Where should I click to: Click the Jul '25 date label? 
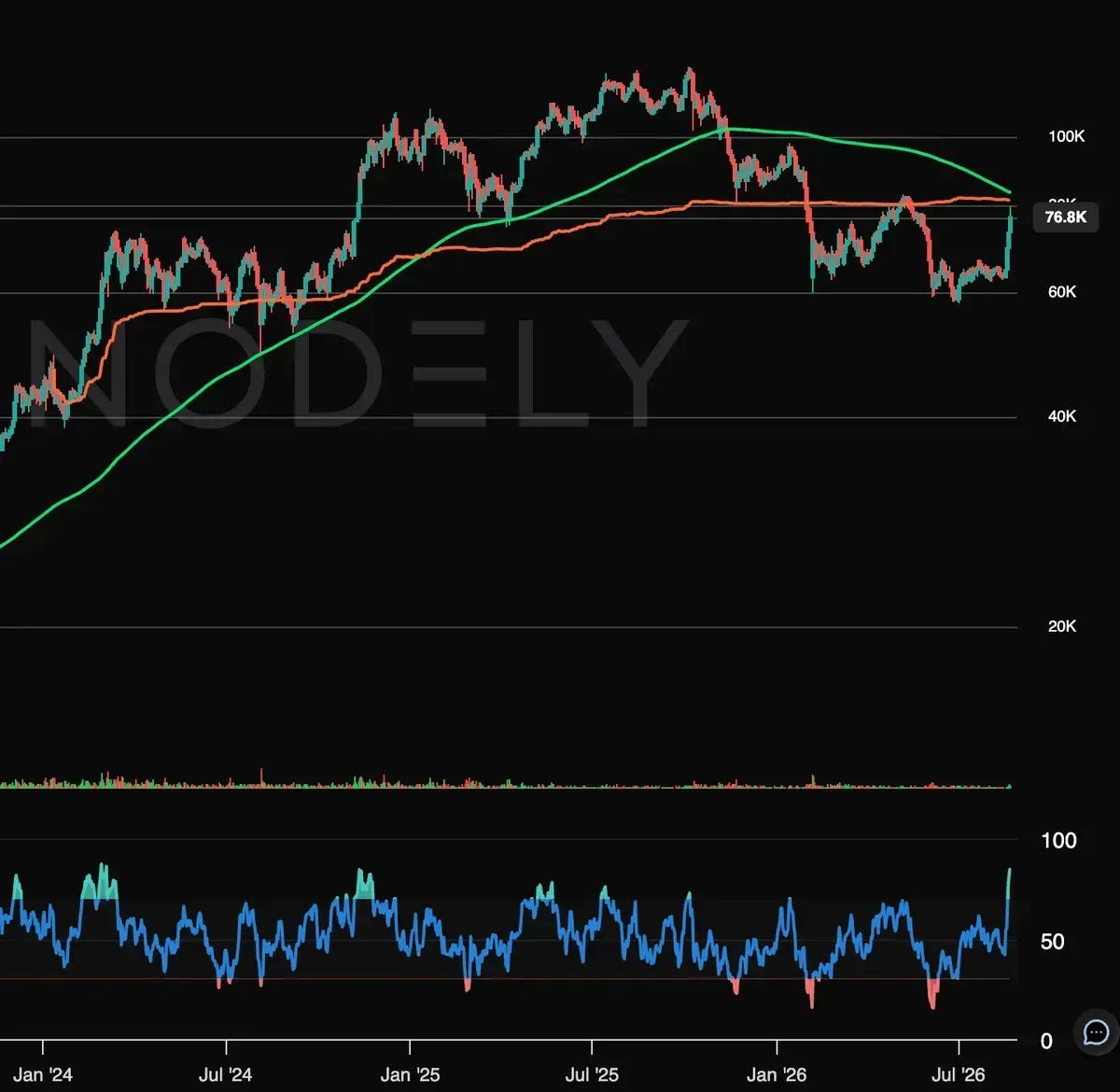point(592,1074)
